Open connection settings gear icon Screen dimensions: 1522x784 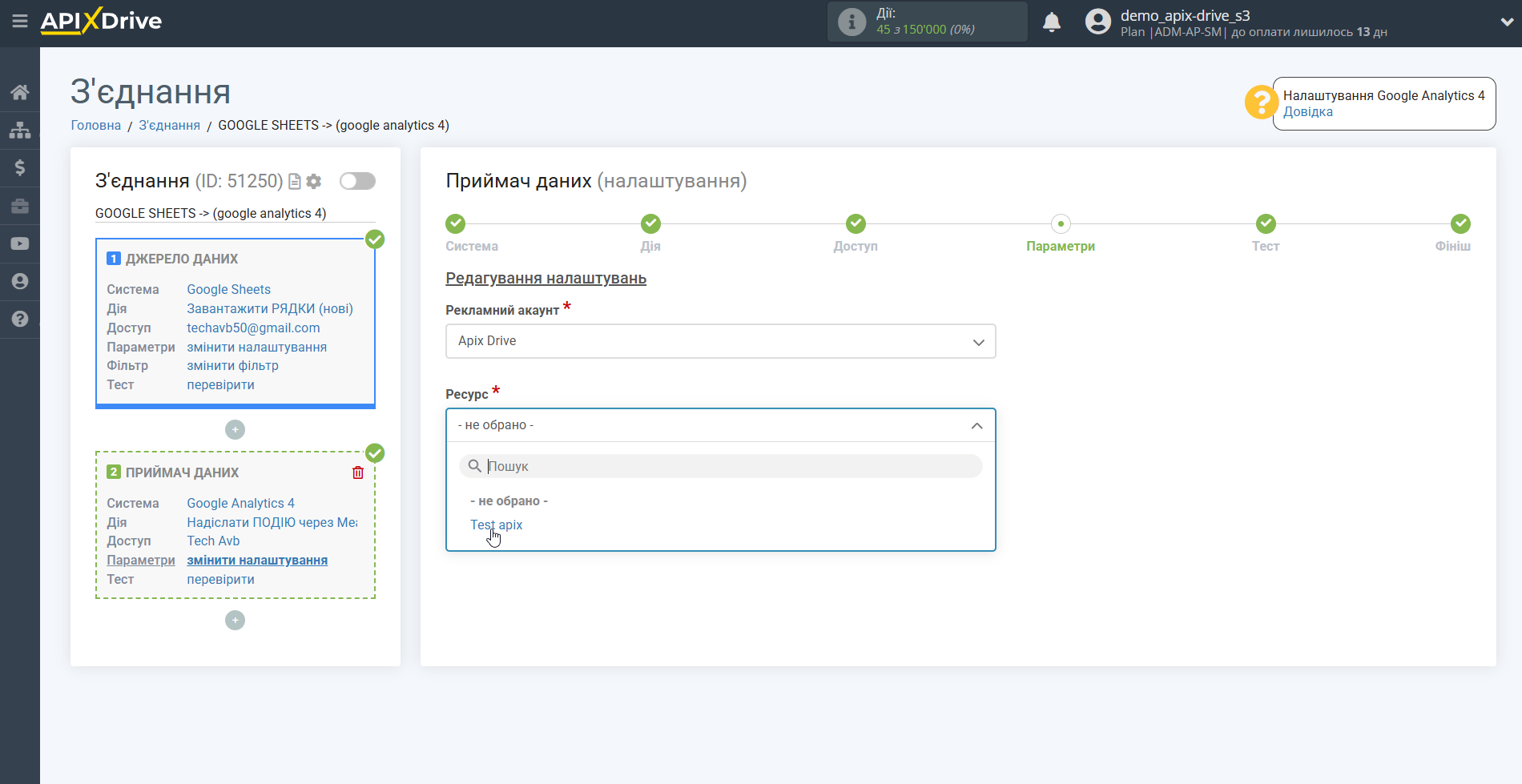[x=314, y=182]
